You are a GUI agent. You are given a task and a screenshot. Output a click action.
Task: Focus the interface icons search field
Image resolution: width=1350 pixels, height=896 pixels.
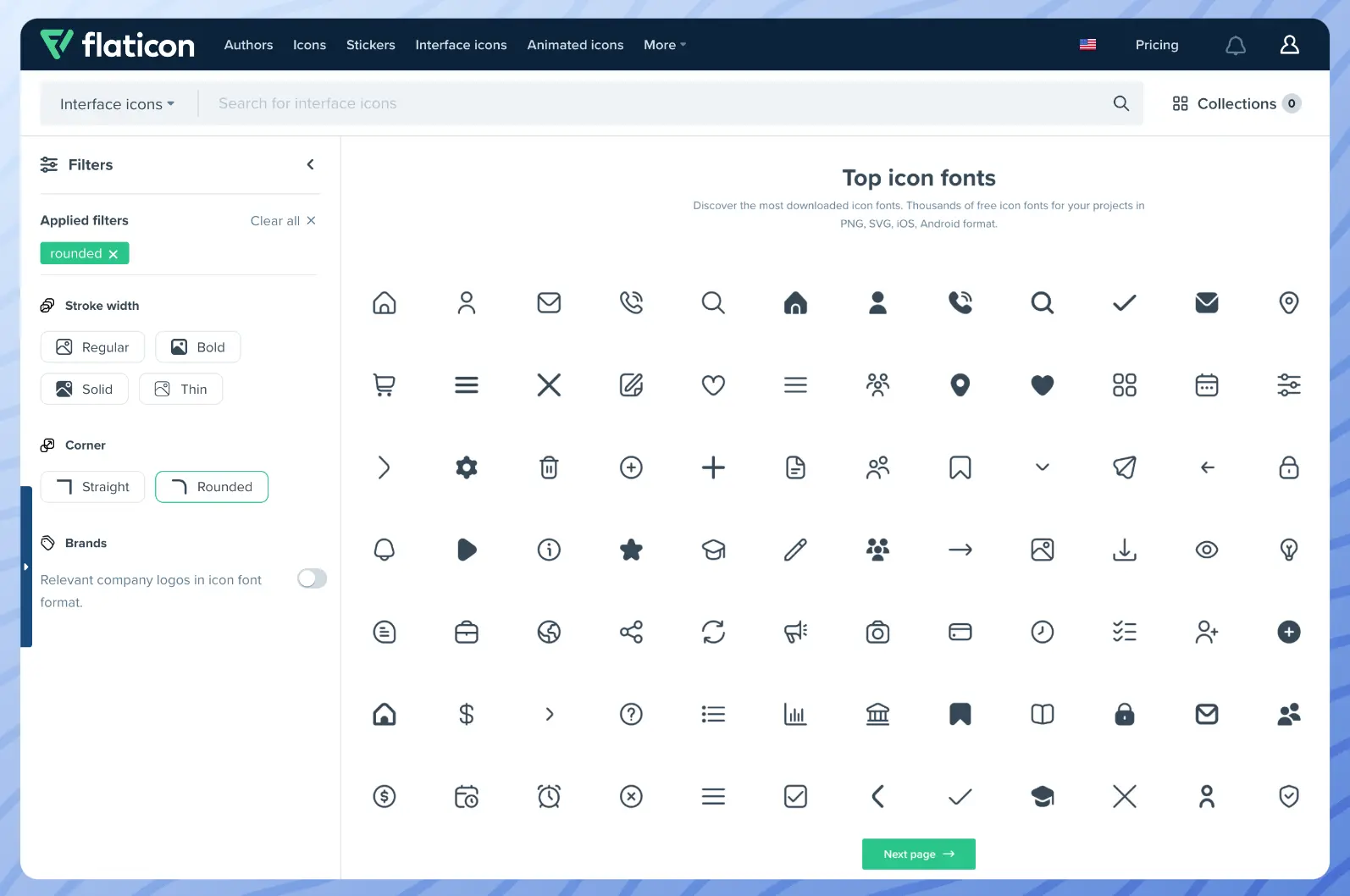(x=652, y=103)
